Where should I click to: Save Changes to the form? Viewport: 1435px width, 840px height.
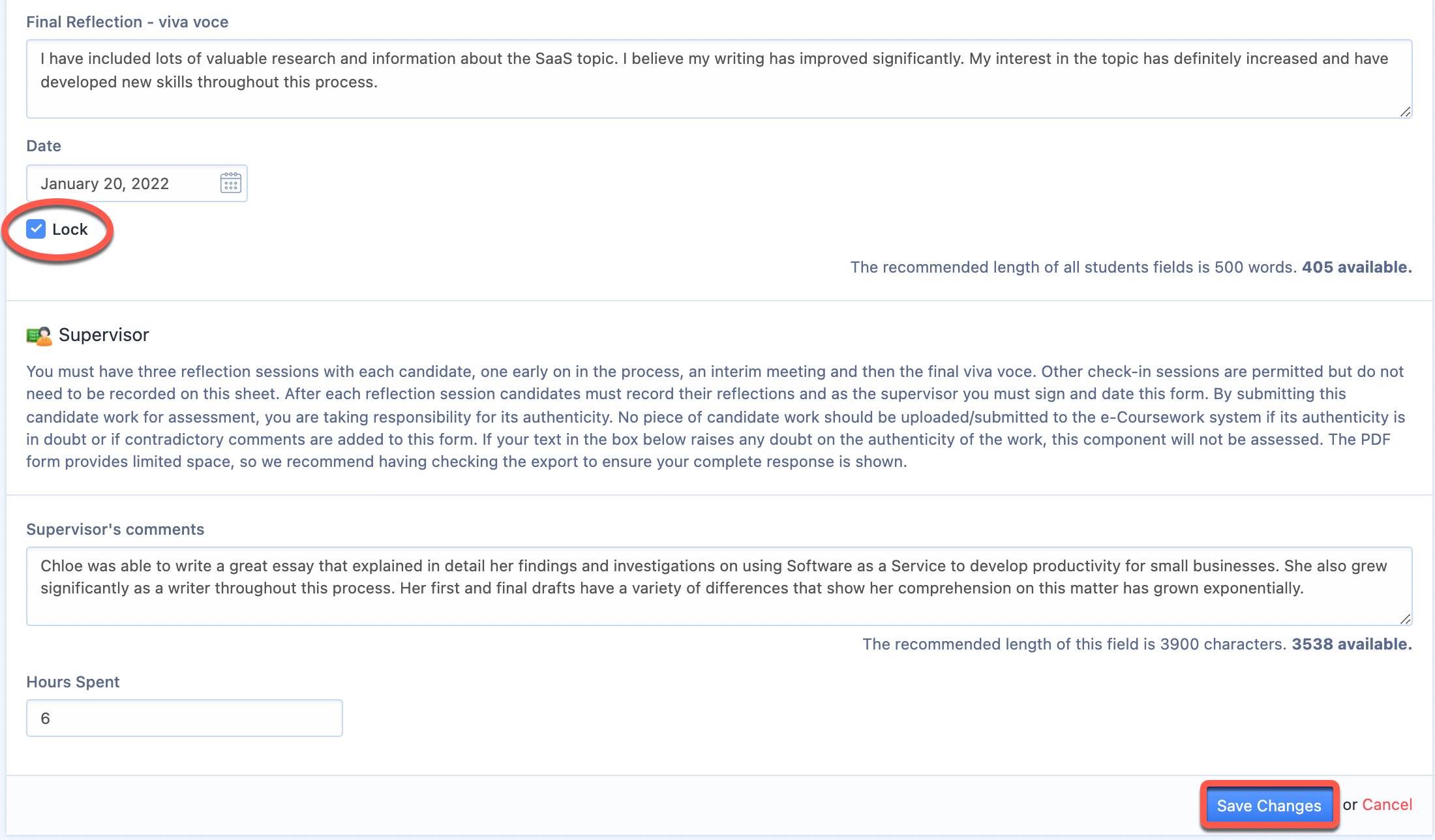pos(1269,805)
